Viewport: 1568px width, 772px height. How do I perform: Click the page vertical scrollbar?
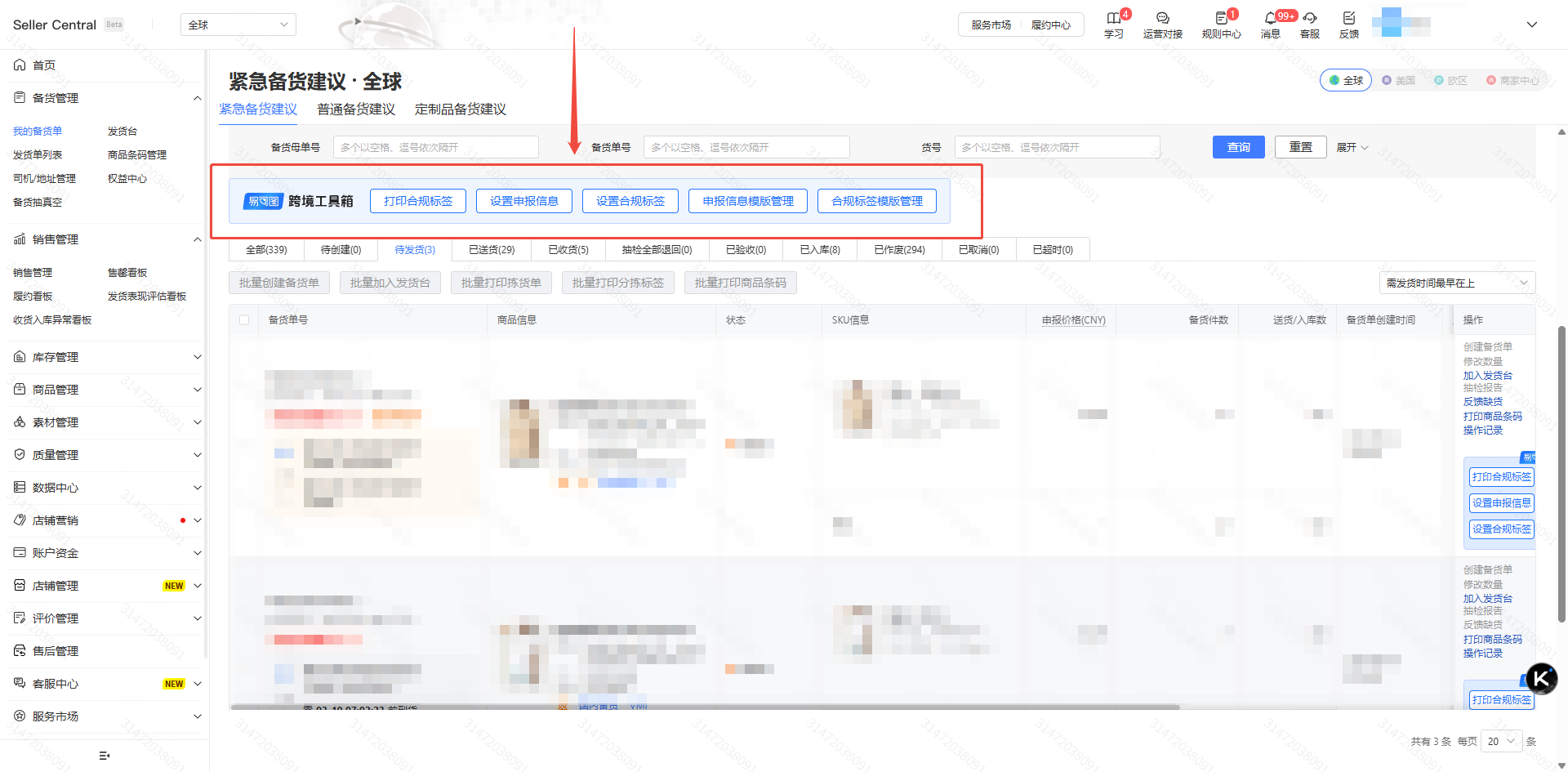(x=1561, y=474)
